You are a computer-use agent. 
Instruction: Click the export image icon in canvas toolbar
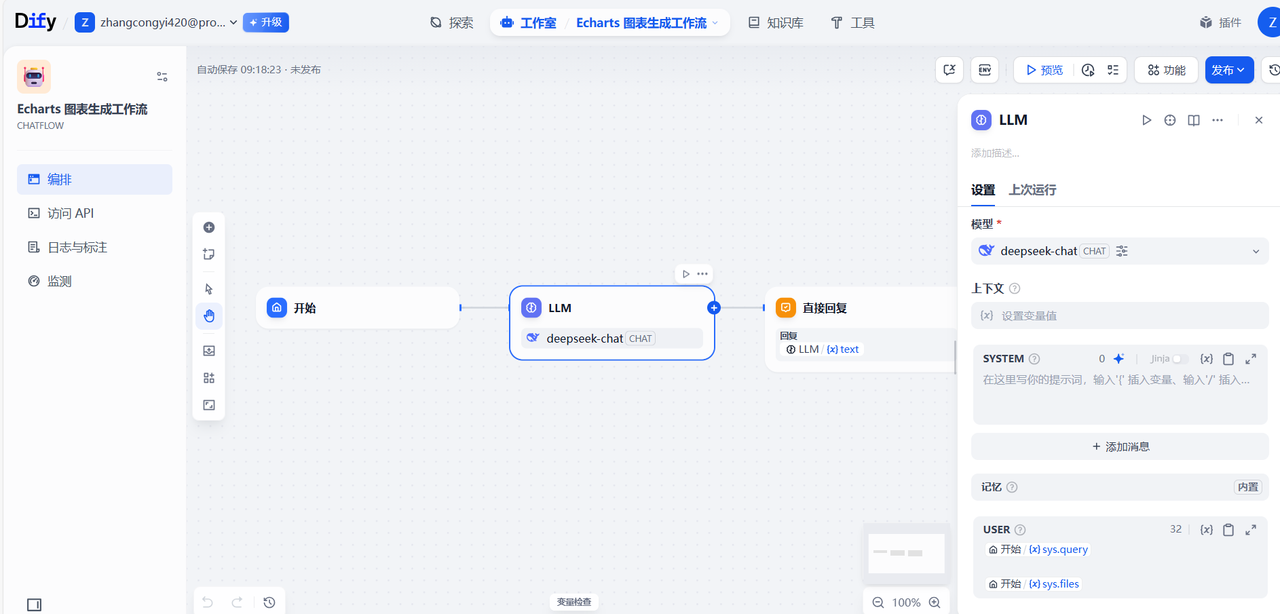tap(209, 351)
